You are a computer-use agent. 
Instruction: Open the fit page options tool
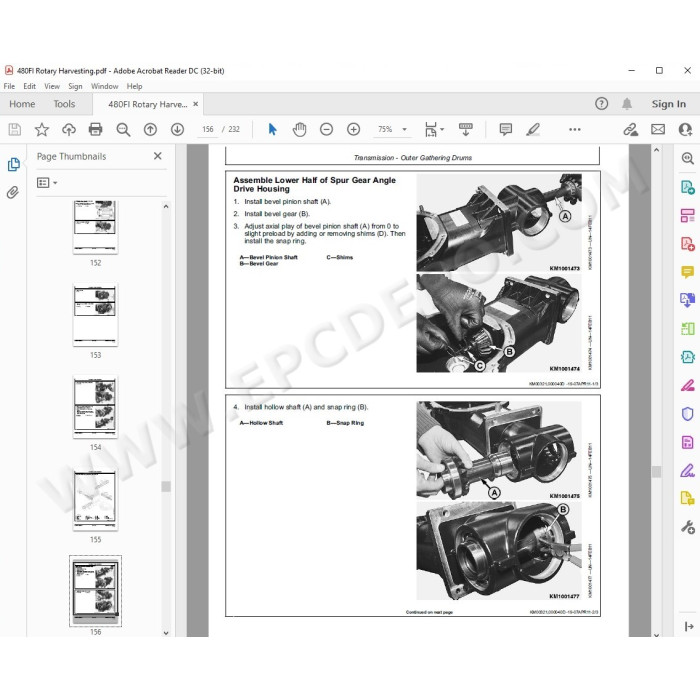point(431,129)
